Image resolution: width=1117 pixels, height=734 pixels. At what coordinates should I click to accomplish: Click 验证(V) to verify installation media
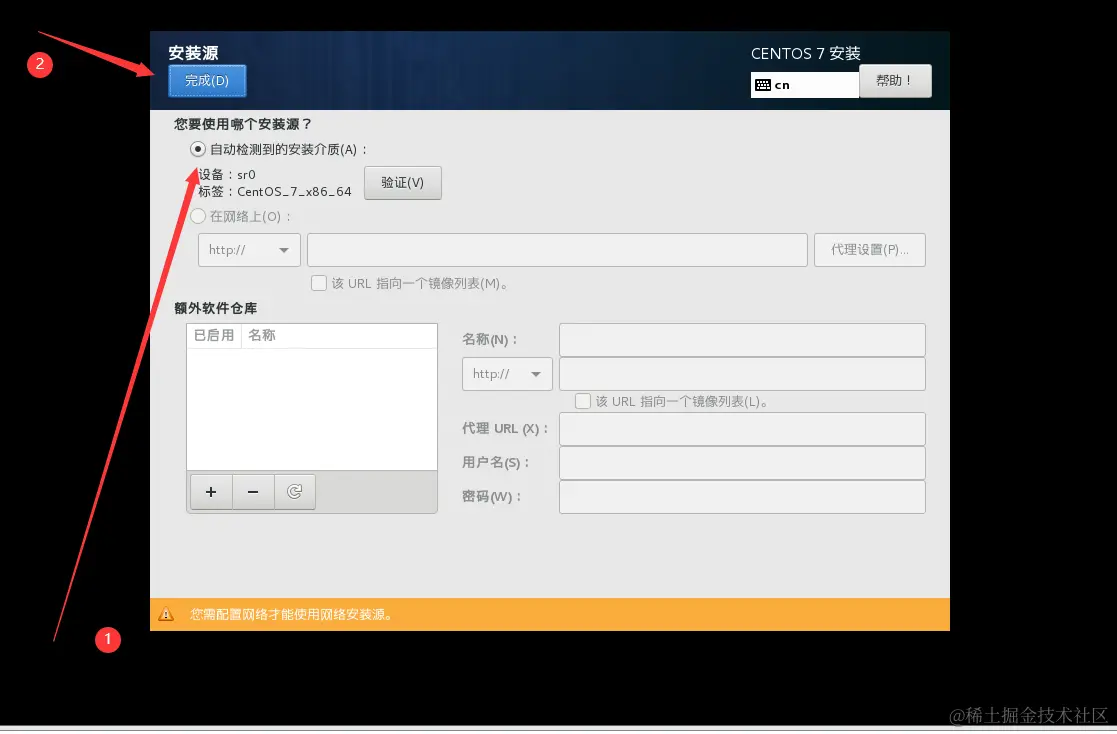pyautogui.click(x=403, y=183)
